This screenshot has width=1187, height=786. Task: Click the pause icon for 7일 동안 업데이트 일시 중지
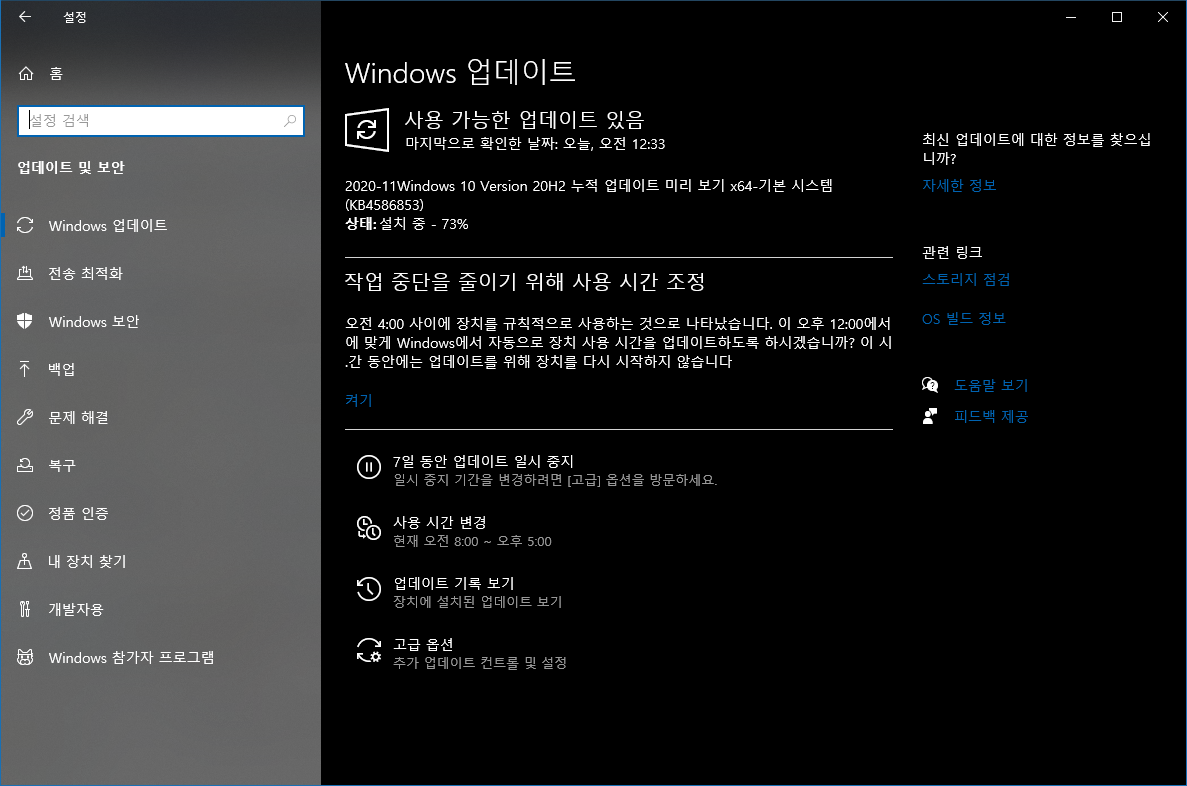pos(369,467)
